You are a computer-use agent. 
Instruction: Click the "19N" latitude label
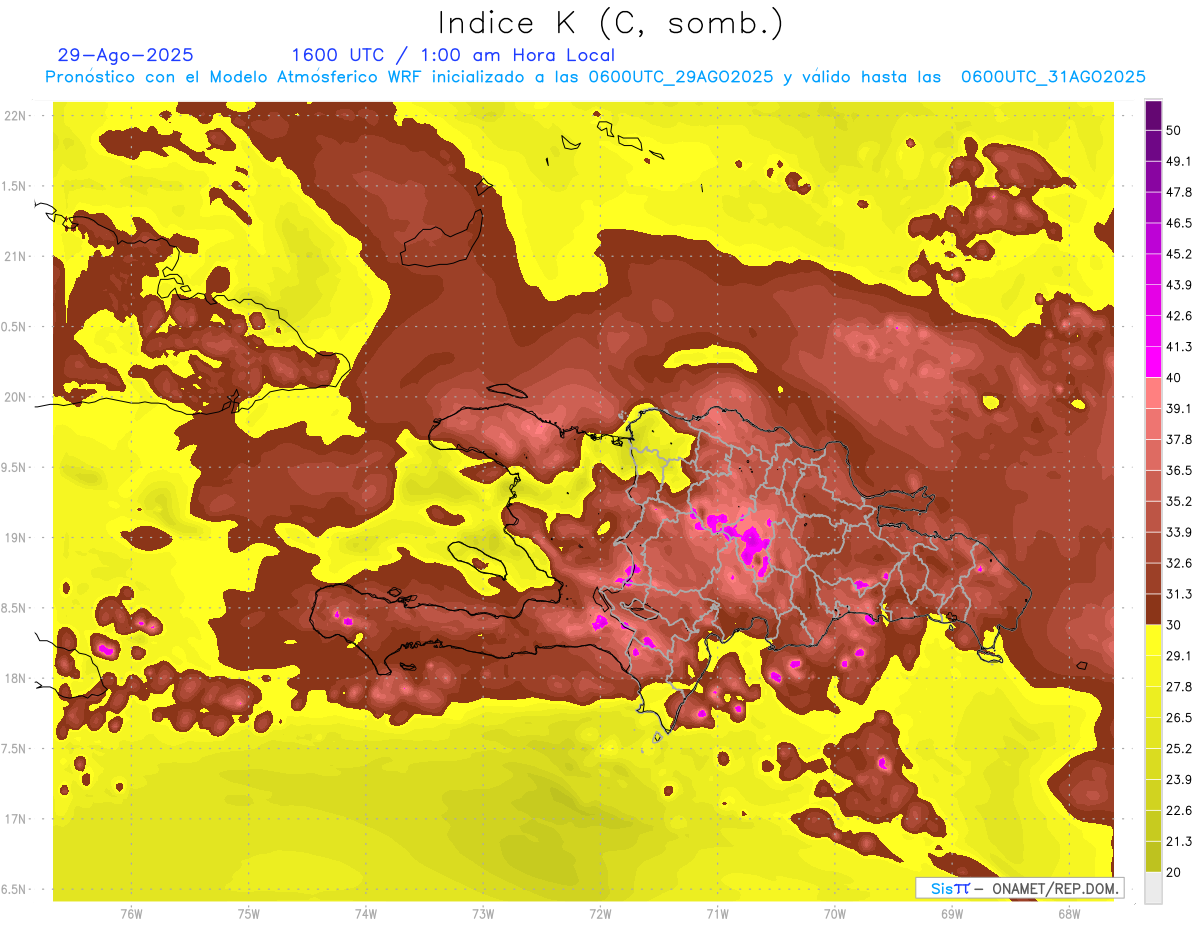pos(16,537)
